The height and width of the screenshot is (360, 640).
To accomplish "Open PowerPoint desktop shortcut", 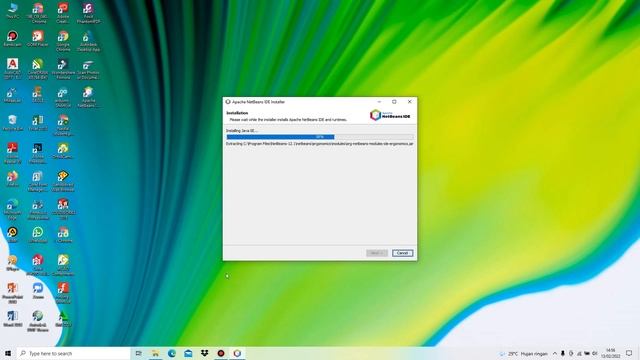I will (x=13, y=293).
